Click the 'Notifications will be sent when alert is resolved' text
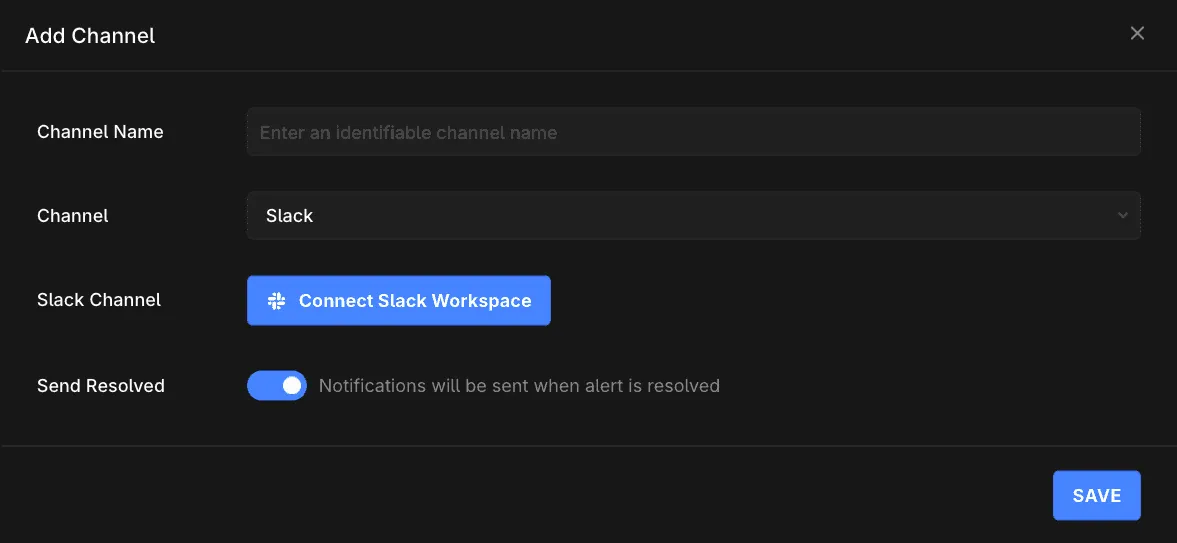The image size is (1177, 543). coord(519,385)
